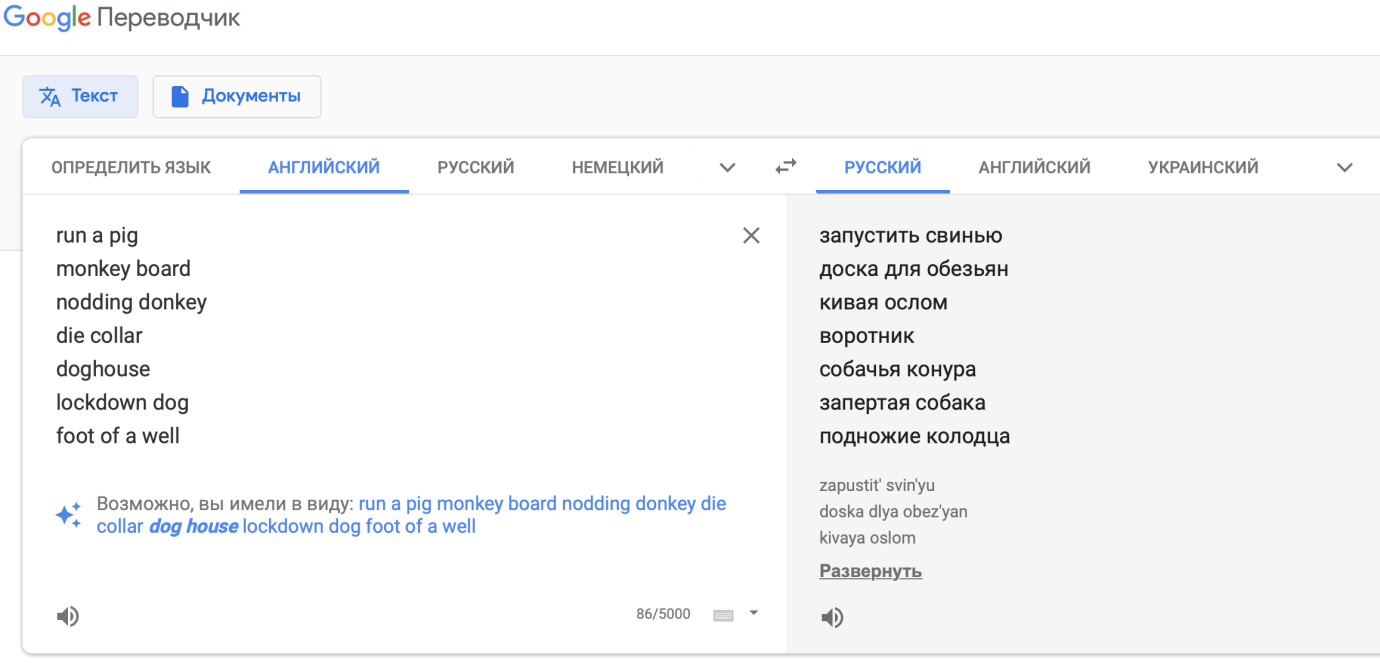Choose Украинский as target language
1380x663 pixels.
1203,168
